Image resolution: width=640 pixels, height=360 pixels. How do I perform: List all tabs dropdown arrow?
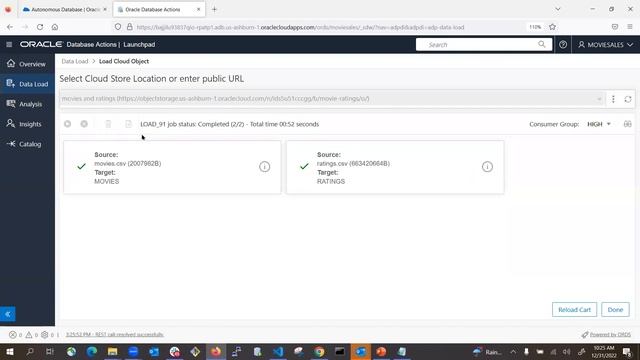(x=558, y=9)
